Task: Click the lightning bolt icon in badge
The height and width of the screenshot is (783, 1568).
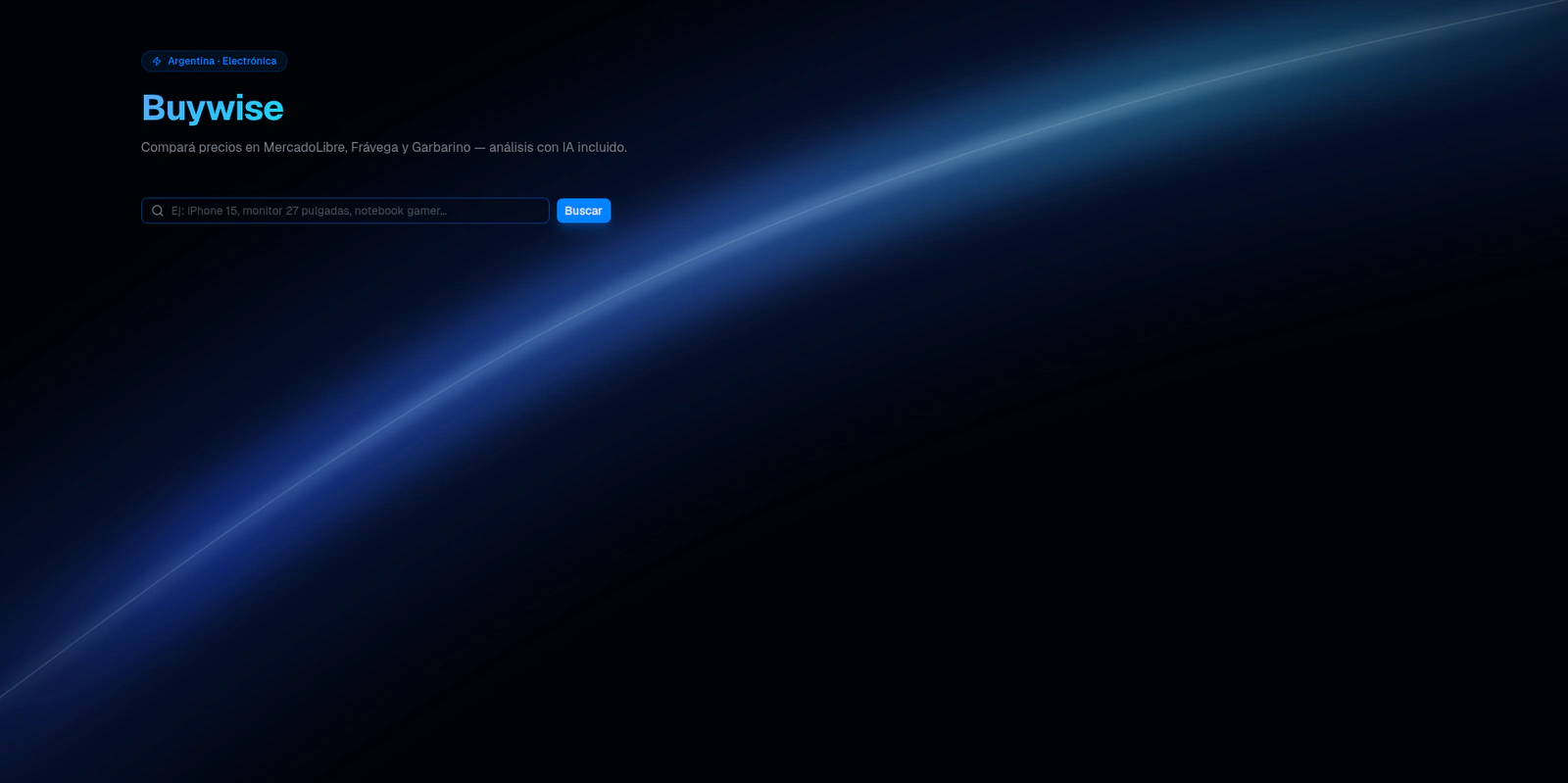Action: [157, 61]
